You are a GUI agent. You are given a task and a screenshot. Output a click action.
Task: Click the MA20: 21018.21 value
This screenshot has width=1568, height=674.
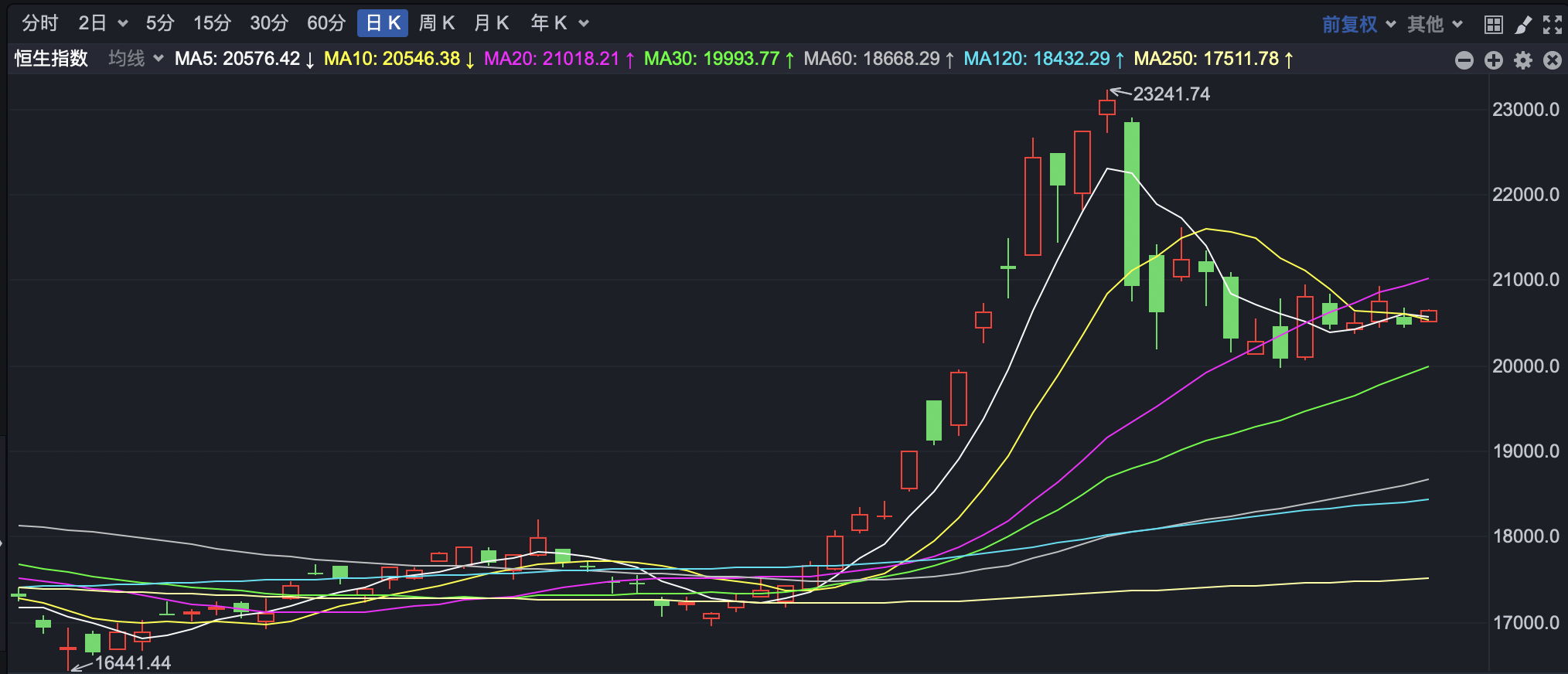click(x=559, y=59)
